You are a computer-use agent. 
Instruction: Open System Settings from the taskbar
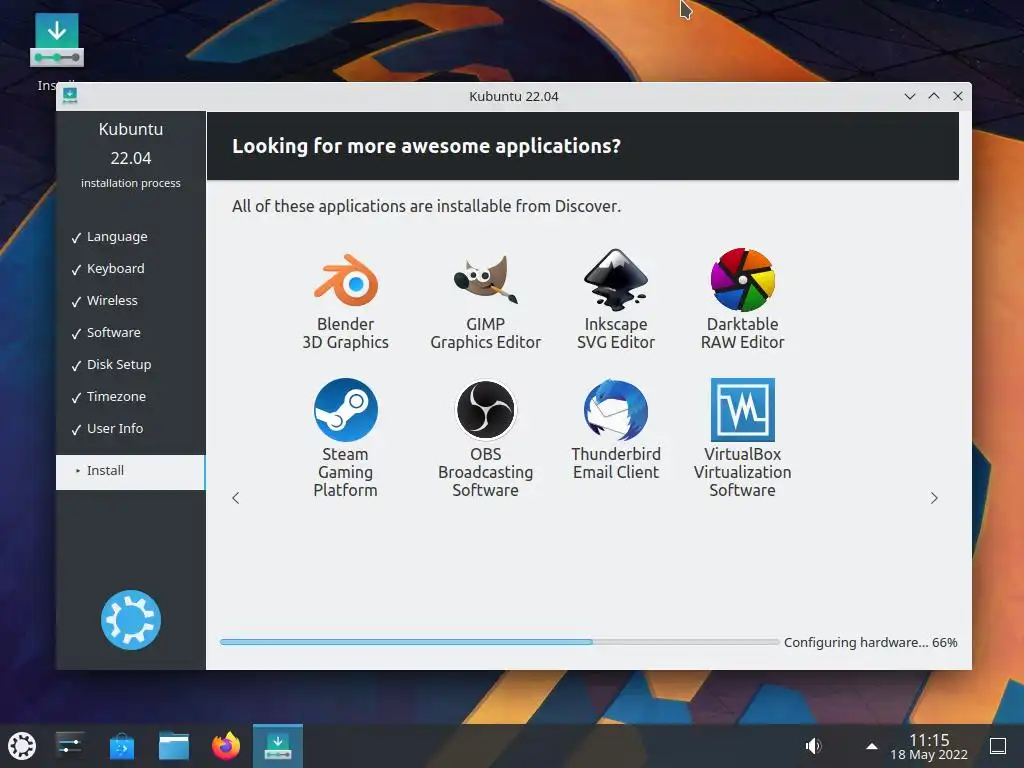pyautogui.click(x=69, y=746)
